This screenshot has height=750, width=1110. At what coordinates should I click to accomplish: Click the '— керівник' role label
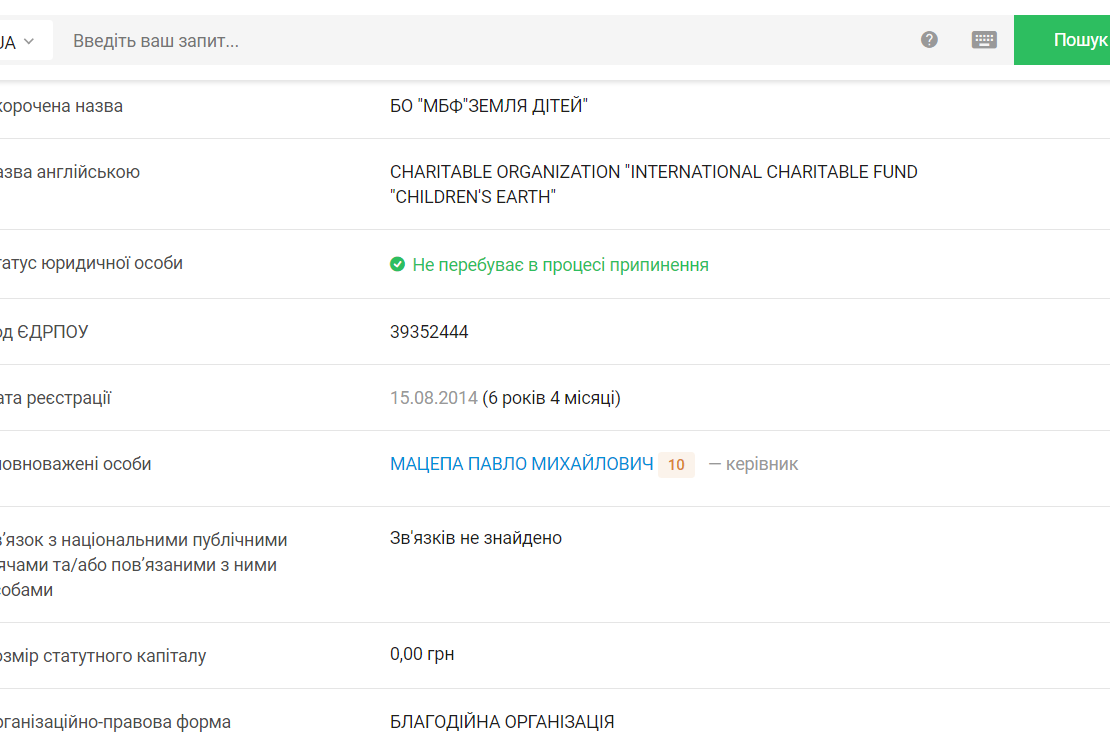pos(753,464)
